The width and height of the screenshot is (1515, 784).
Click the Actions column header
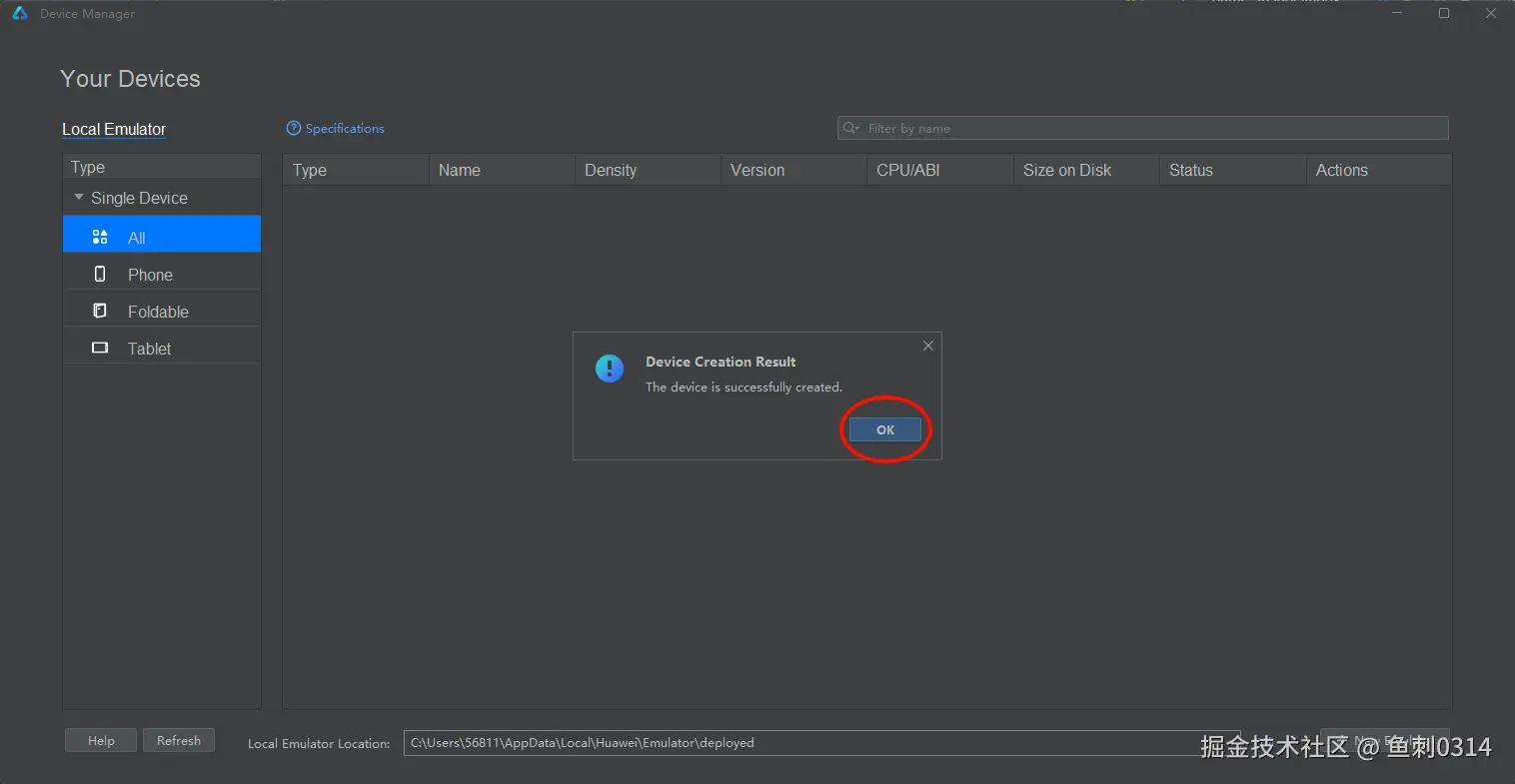[1378, 170]
